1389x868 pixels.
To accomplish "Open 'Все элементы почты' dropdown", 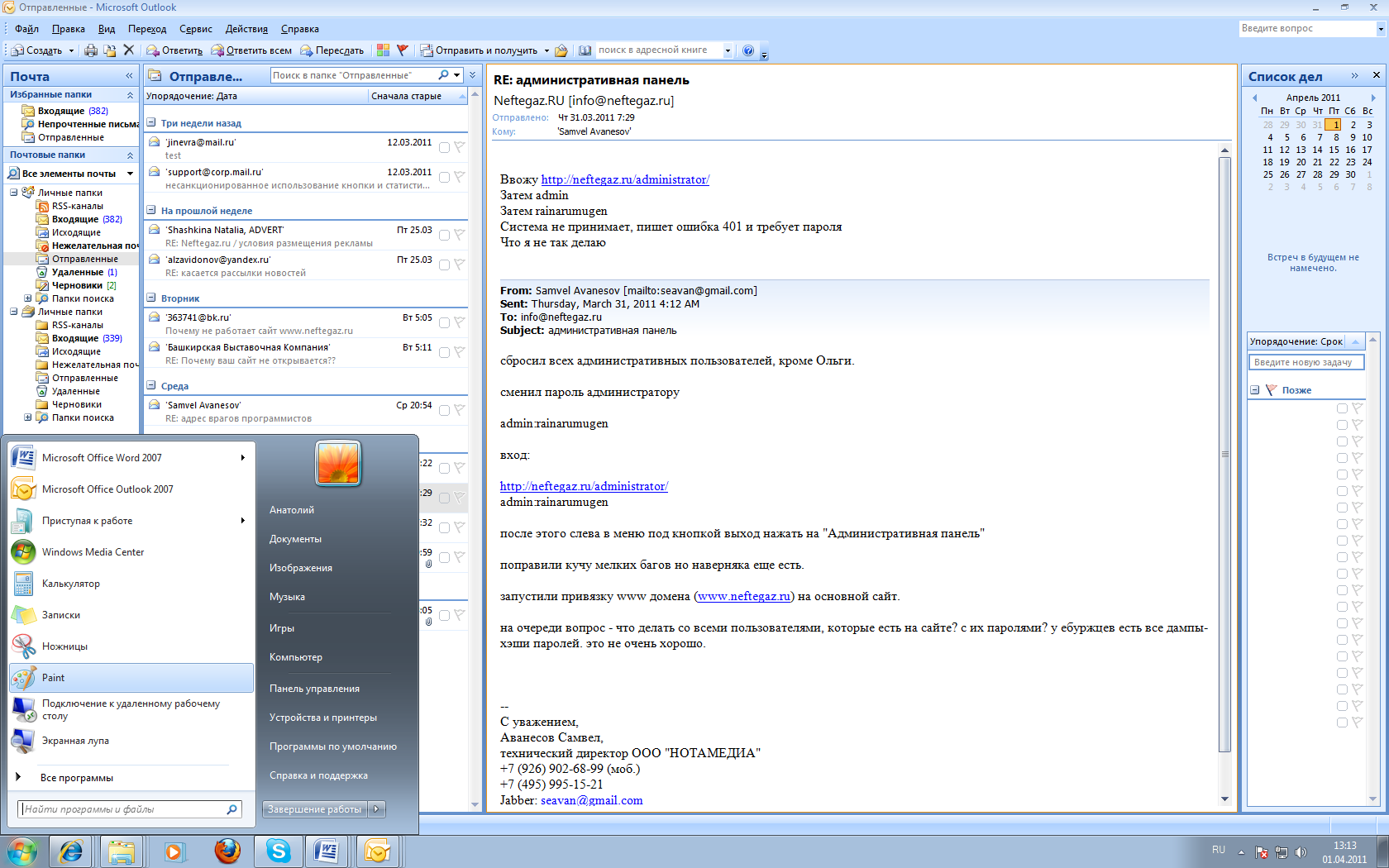I will [130, 174].
